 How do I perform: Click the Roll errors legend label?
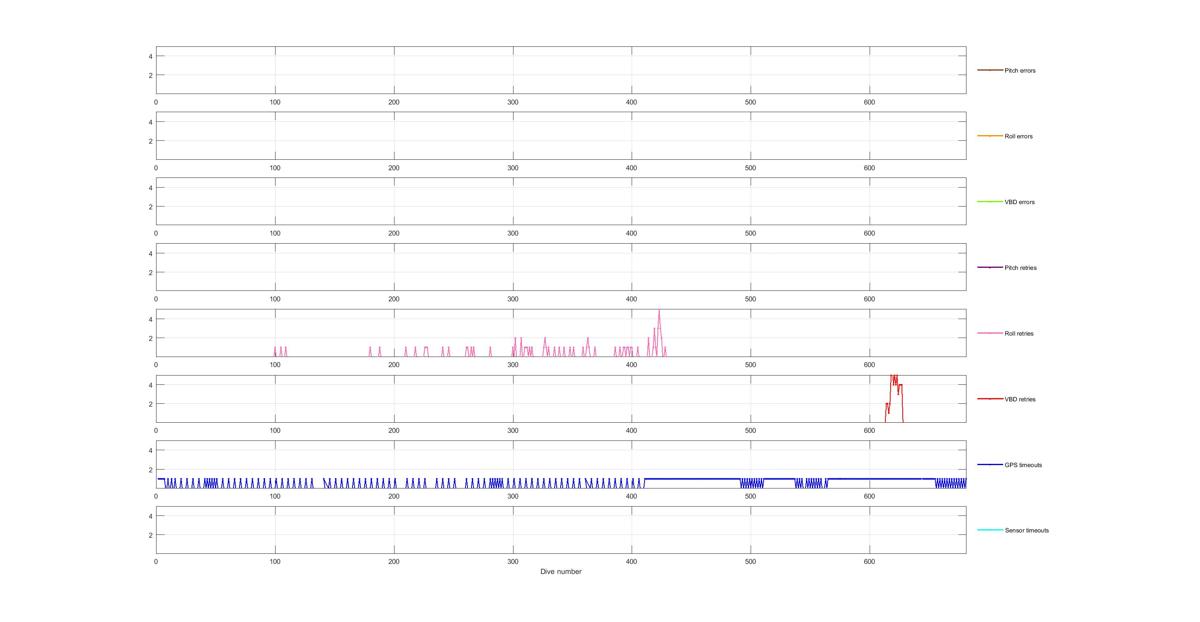[x=1019, y=136]
